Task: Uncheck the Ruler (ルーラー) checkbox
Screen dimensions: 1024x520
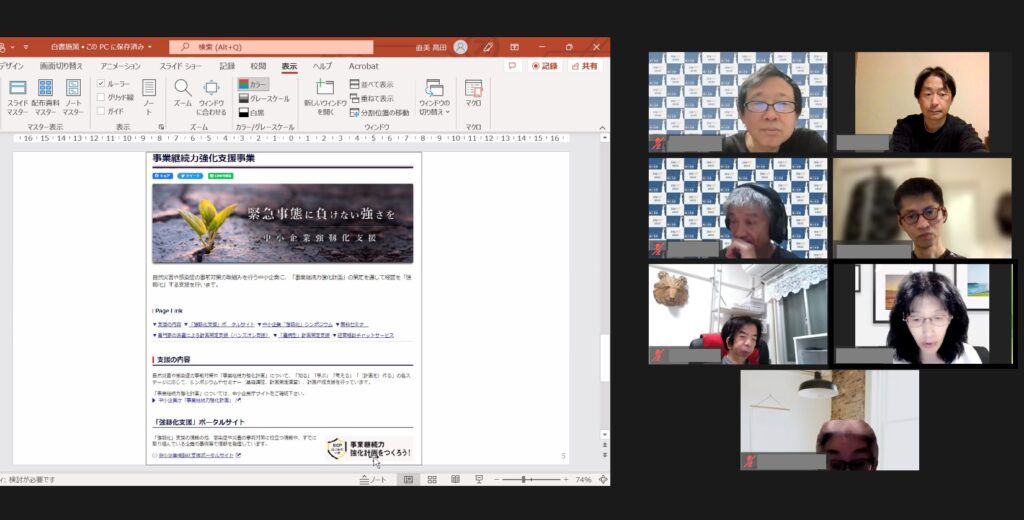Action: pyautogui.click(x=101, y=84)
